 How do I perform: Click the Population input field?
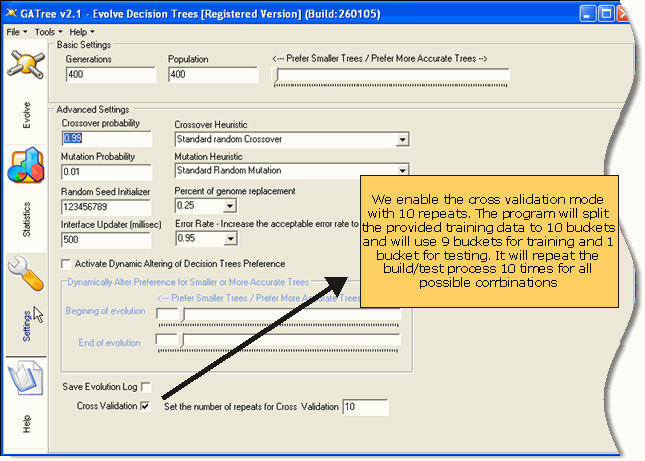coord(213,75)
